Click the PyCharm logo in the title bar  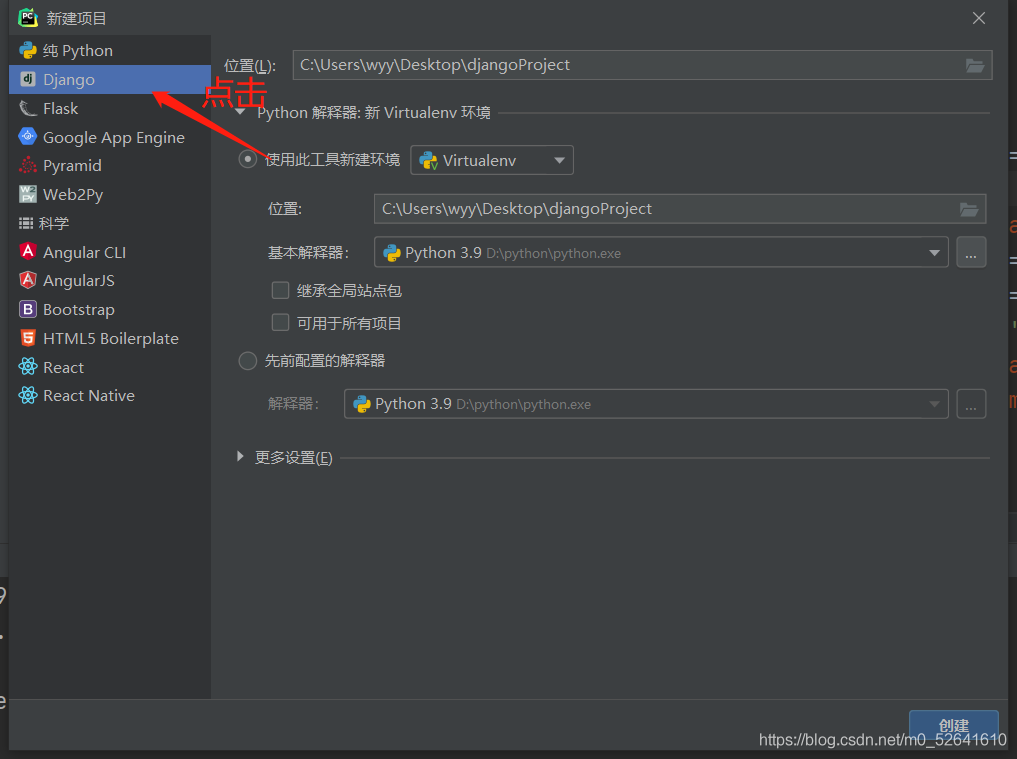tap(28, 18)
